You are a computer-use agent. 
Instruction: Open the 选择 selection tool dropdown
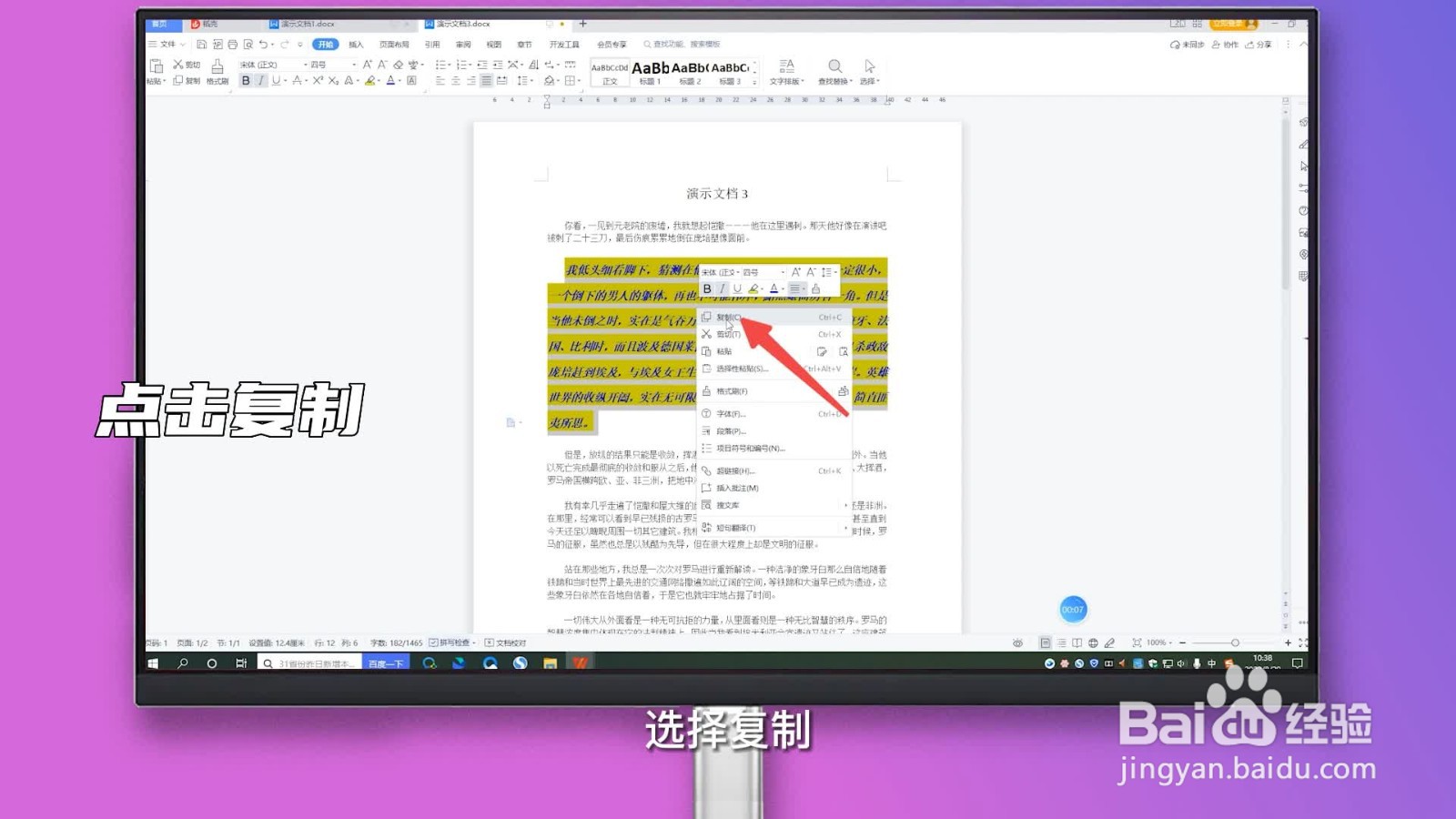[870, 72]
